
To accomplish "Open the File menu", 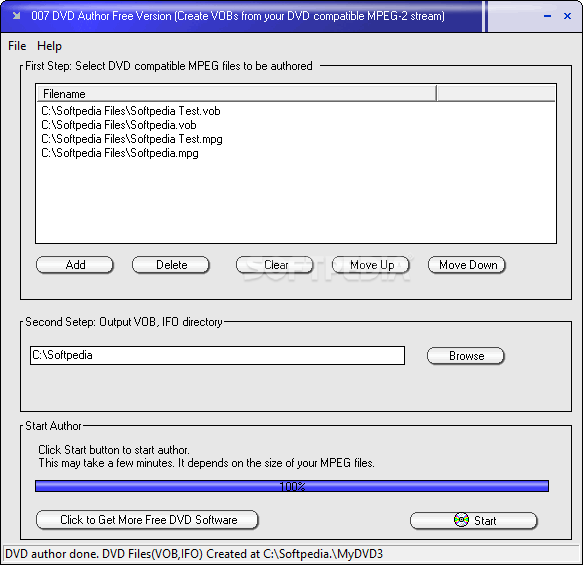I will coord(17,46).
